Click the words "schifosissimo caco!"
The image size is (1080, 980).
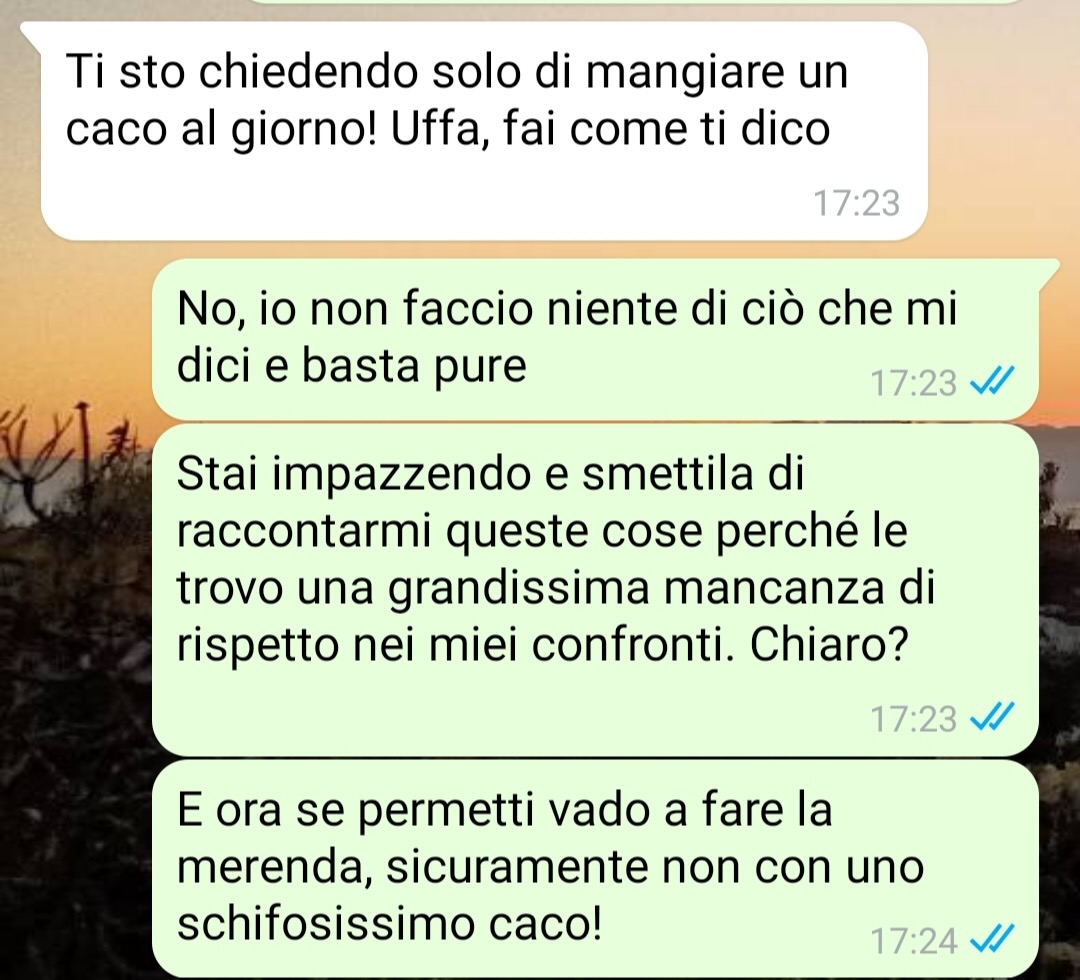389,924
